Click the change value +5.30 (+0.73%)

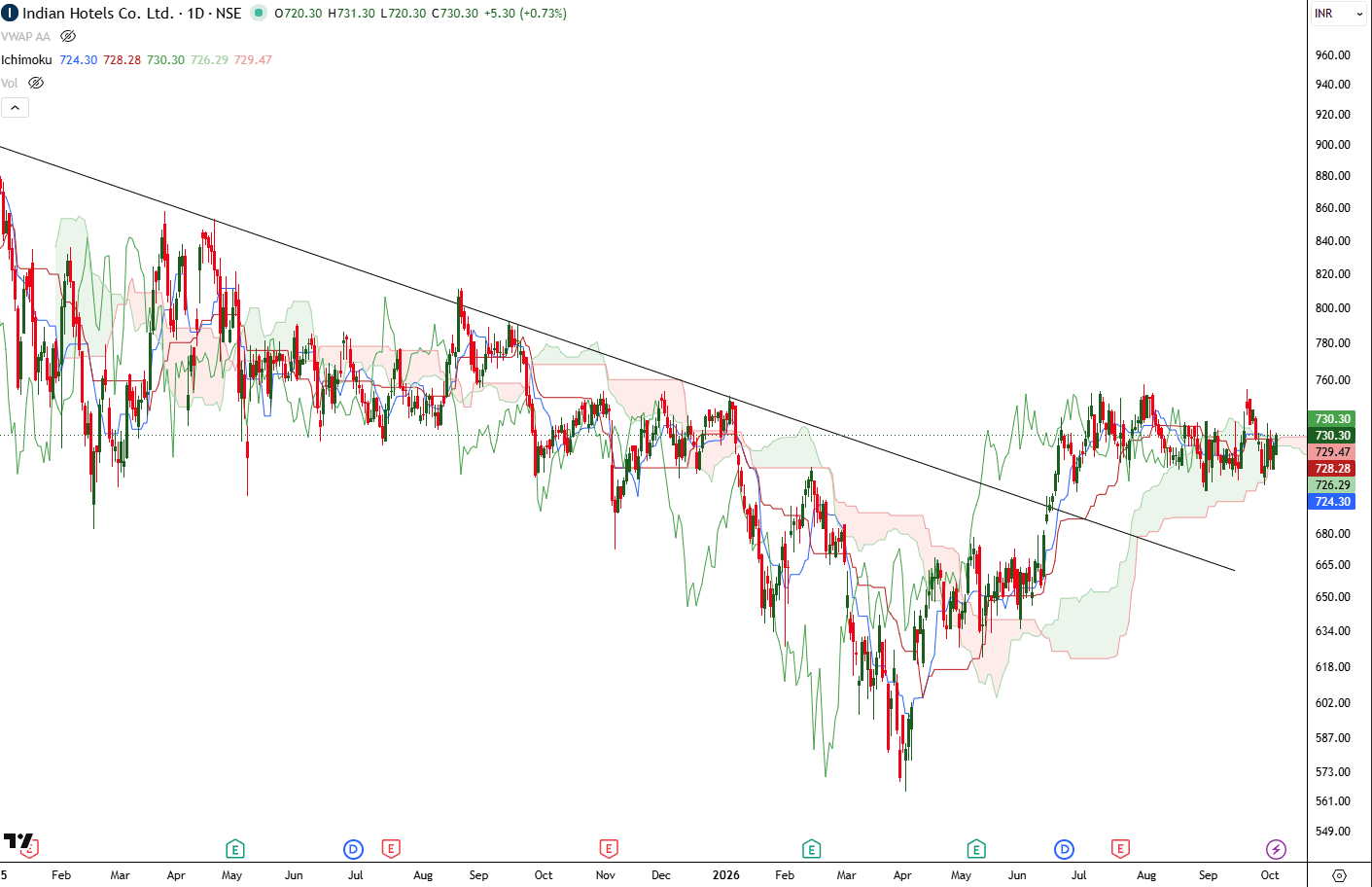click(525, 13)
